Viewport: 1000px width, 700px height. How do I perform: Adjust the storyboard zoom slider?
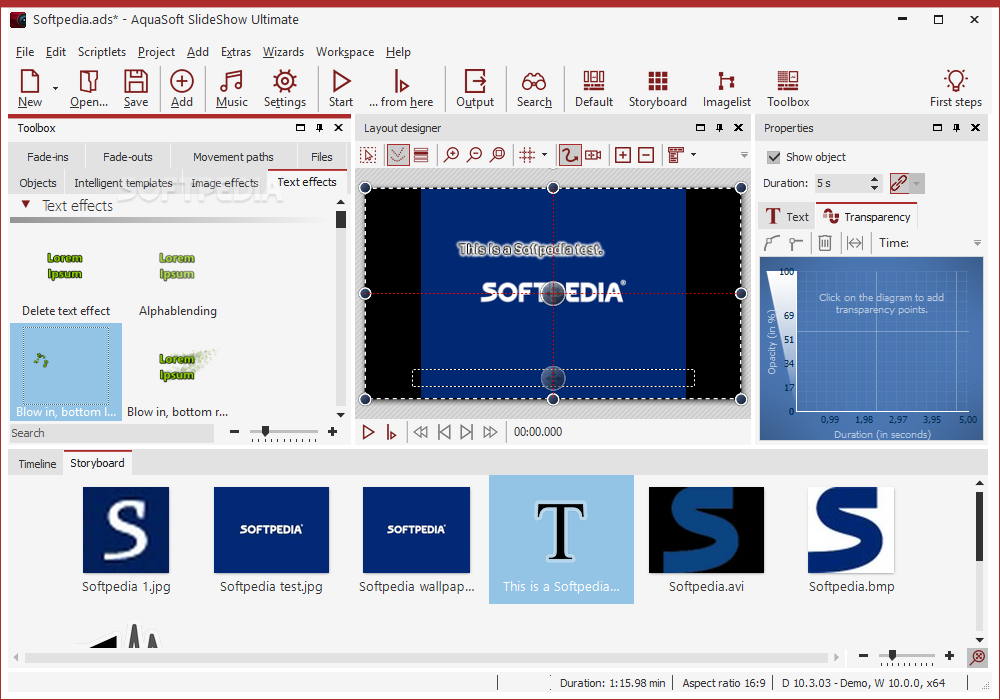(892, 655)
